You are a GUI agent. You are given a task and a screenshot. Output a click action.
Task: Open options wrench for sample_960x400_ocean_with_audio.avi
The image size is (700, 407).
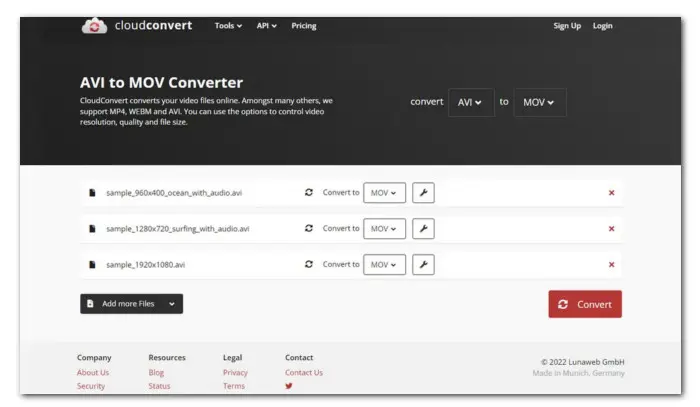(423, 193)
